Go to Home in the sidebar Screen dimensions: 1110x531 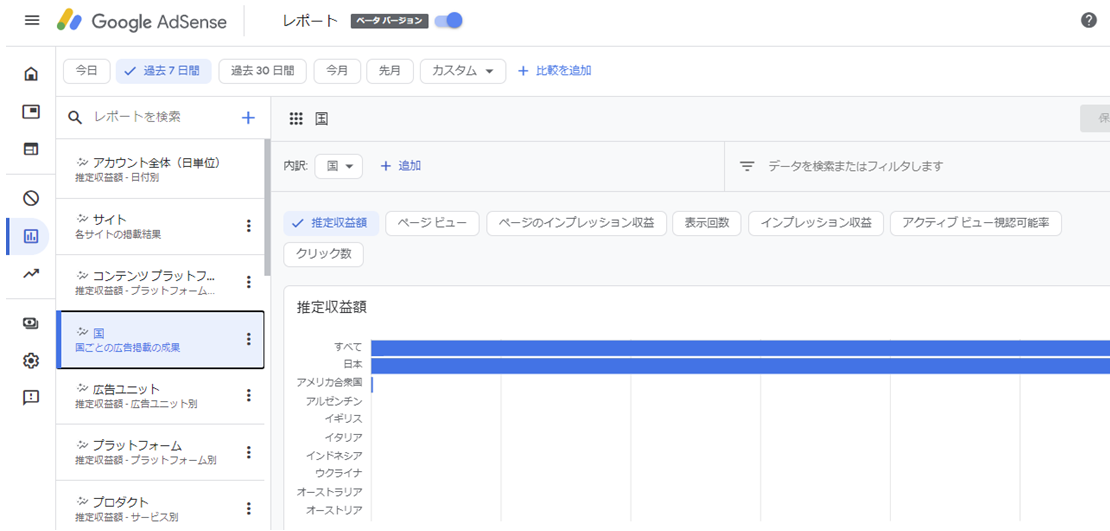point(30,74)
